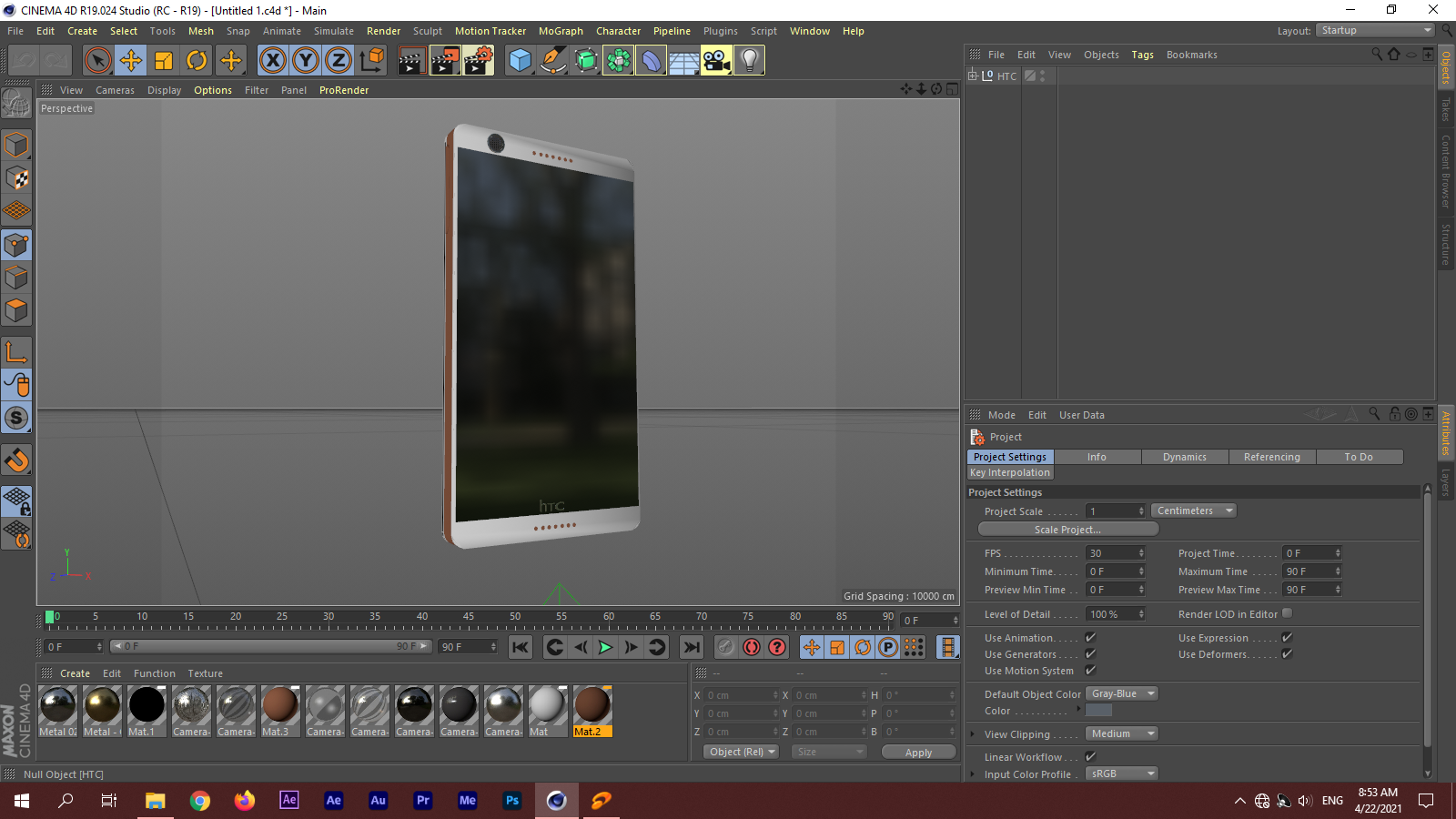Select the Live Selection tool
Viewport: 1456px width, 819px height.
coord(97,61)
